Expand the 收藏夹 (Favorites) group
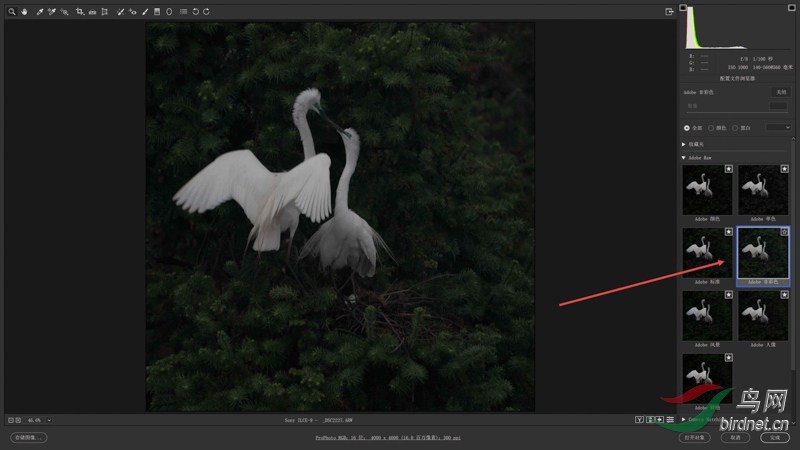 (684, 144)
